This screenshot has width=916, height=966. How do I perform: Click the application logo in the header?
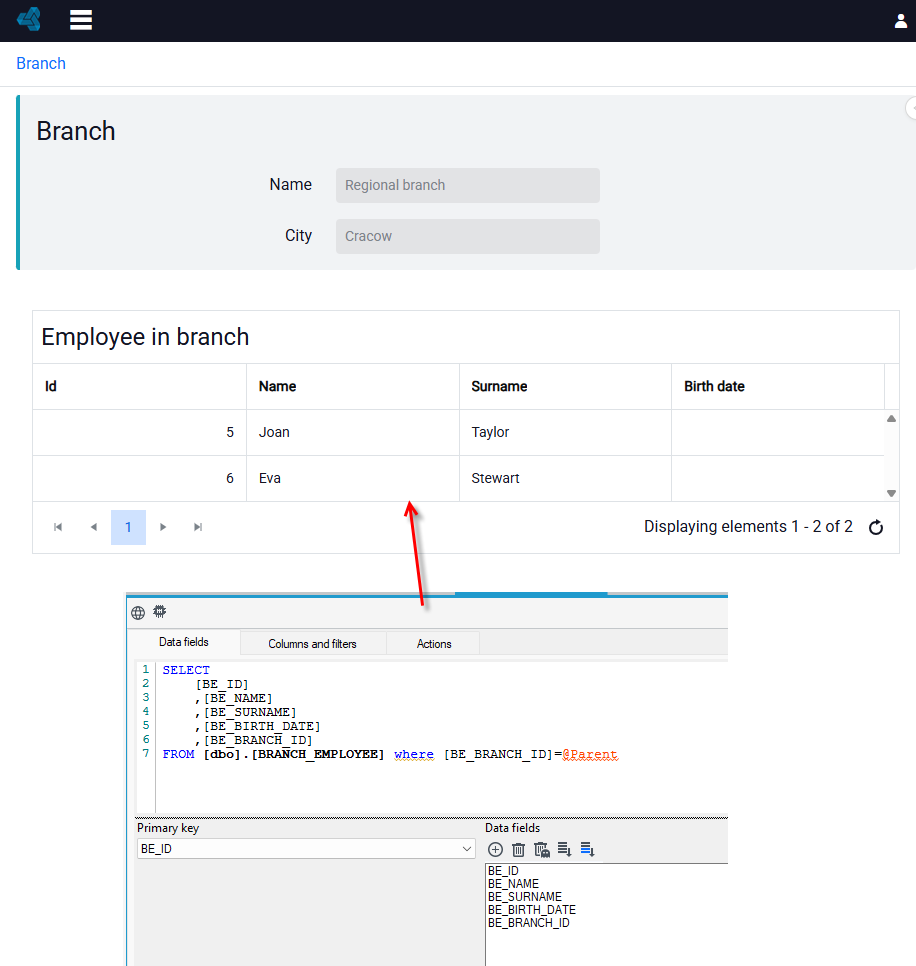point(29,19)
